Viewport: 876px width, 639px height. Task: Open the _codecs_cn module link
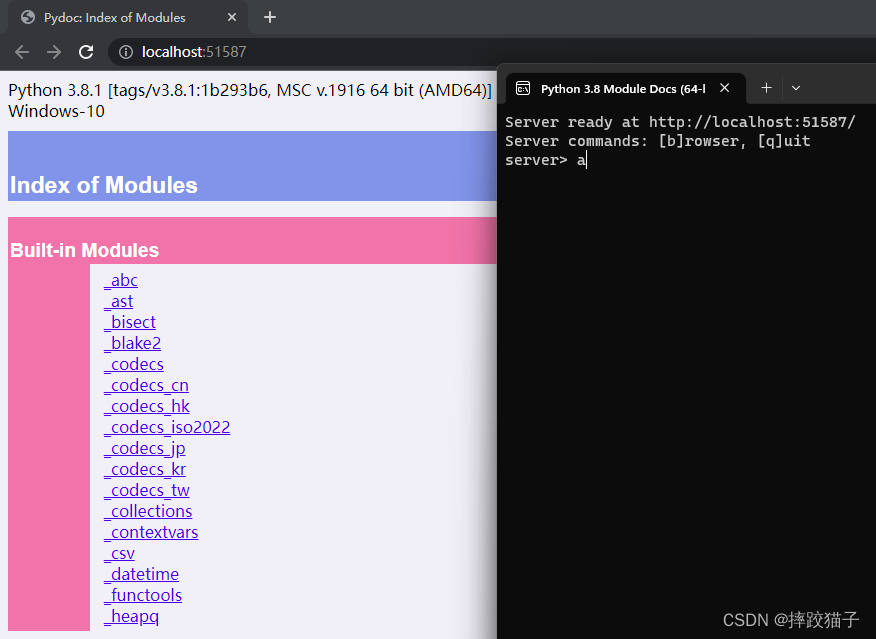(x=146, y=385)
